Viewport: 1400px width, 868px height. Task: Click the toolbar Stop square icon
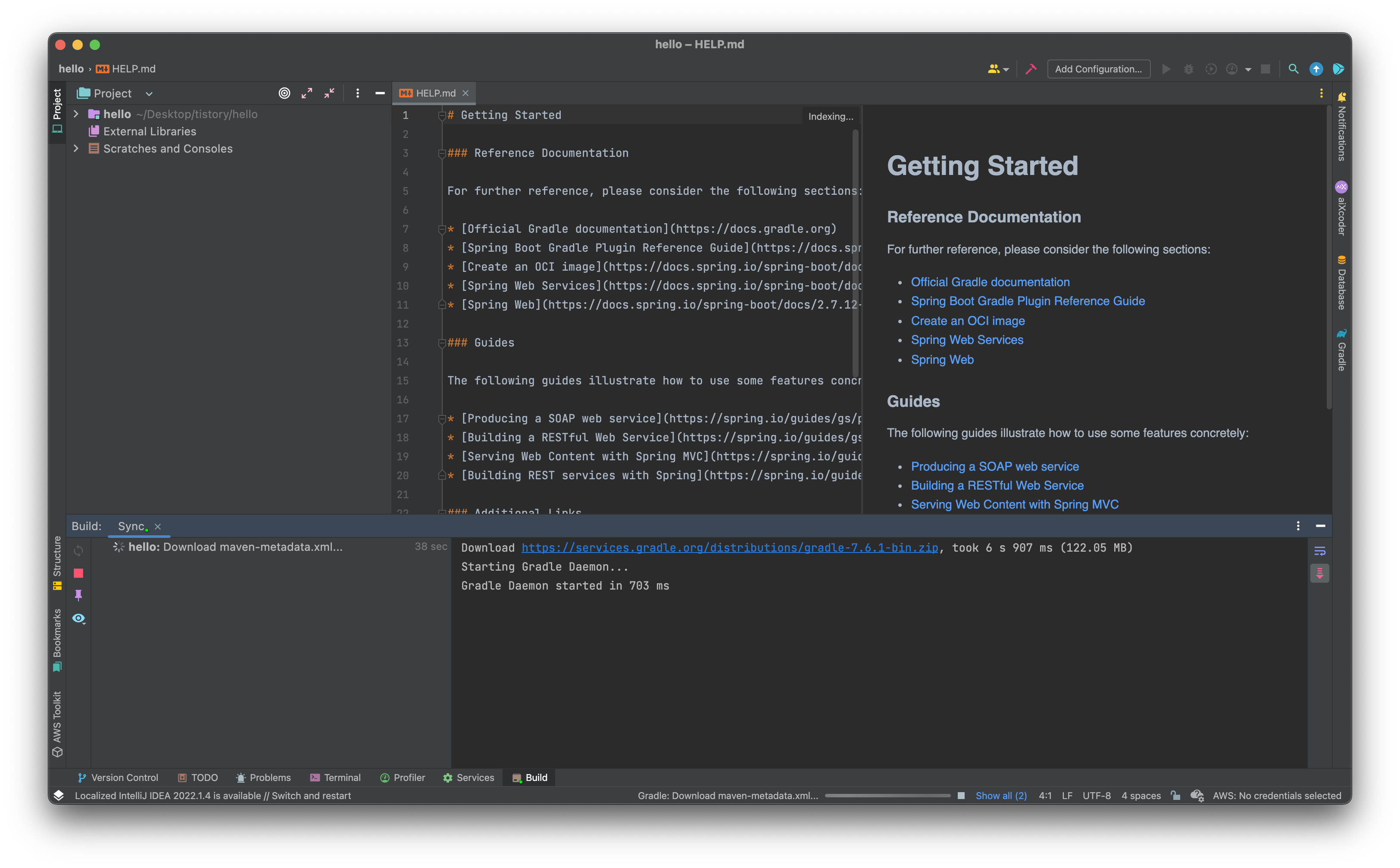(x=1266, y=69)
